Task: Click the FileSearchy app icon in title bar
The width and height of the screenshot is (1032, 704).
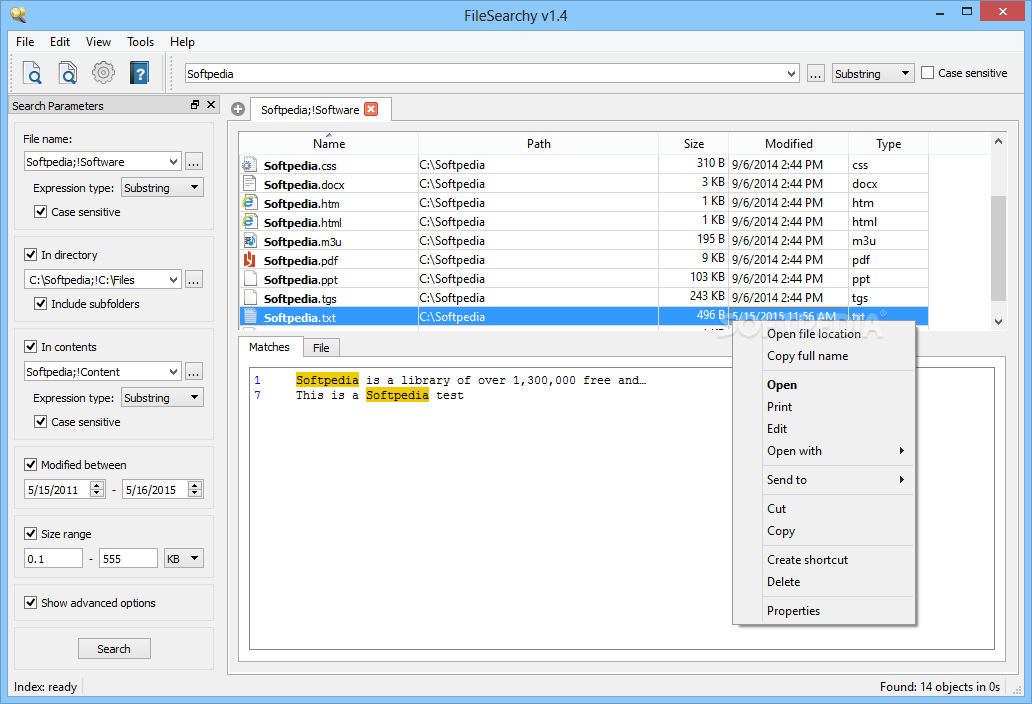Action: coord(18,14)
